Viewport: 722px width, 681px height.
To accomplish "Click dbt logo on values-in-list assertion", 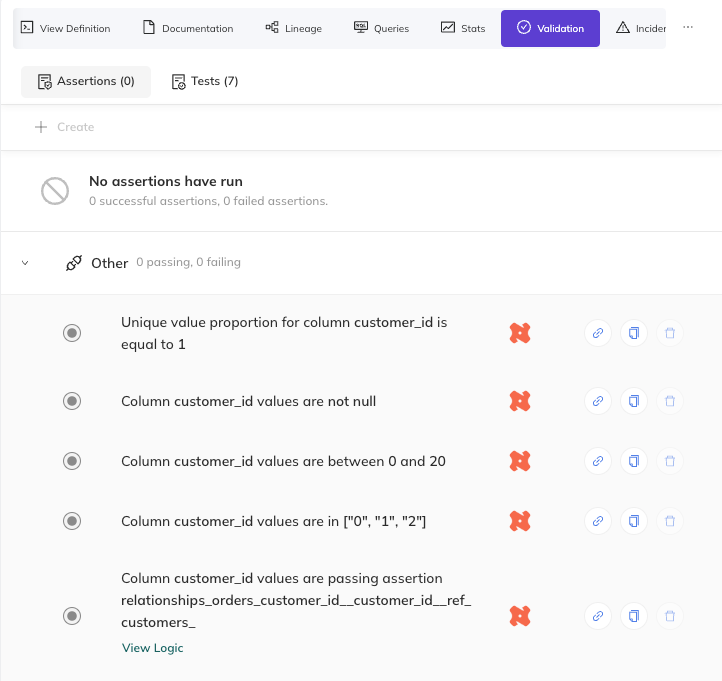I will coord(519,520).
